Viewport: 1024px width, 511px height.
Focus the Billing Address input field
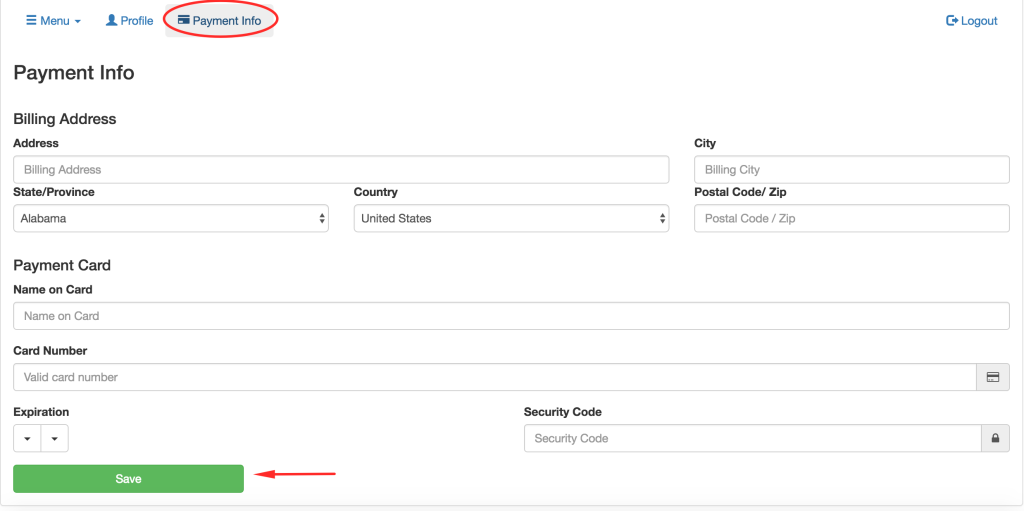tap(341, 170)
